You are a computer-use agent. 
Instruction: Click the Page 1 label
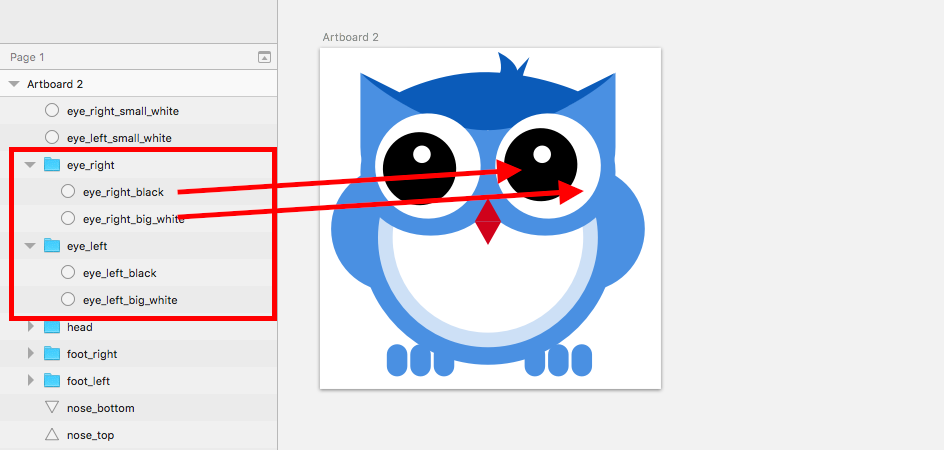click(x=27, y=57)
